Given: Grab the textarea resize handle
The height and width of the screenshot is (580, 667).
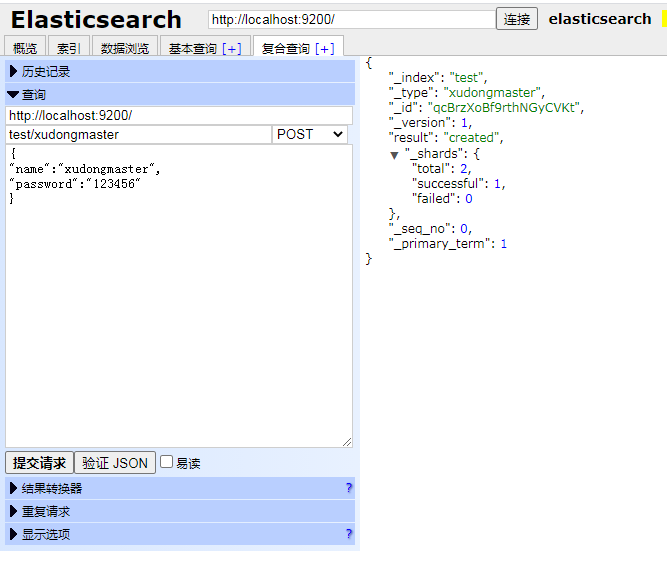Looking at the screenshot, I should pos(347,442).
